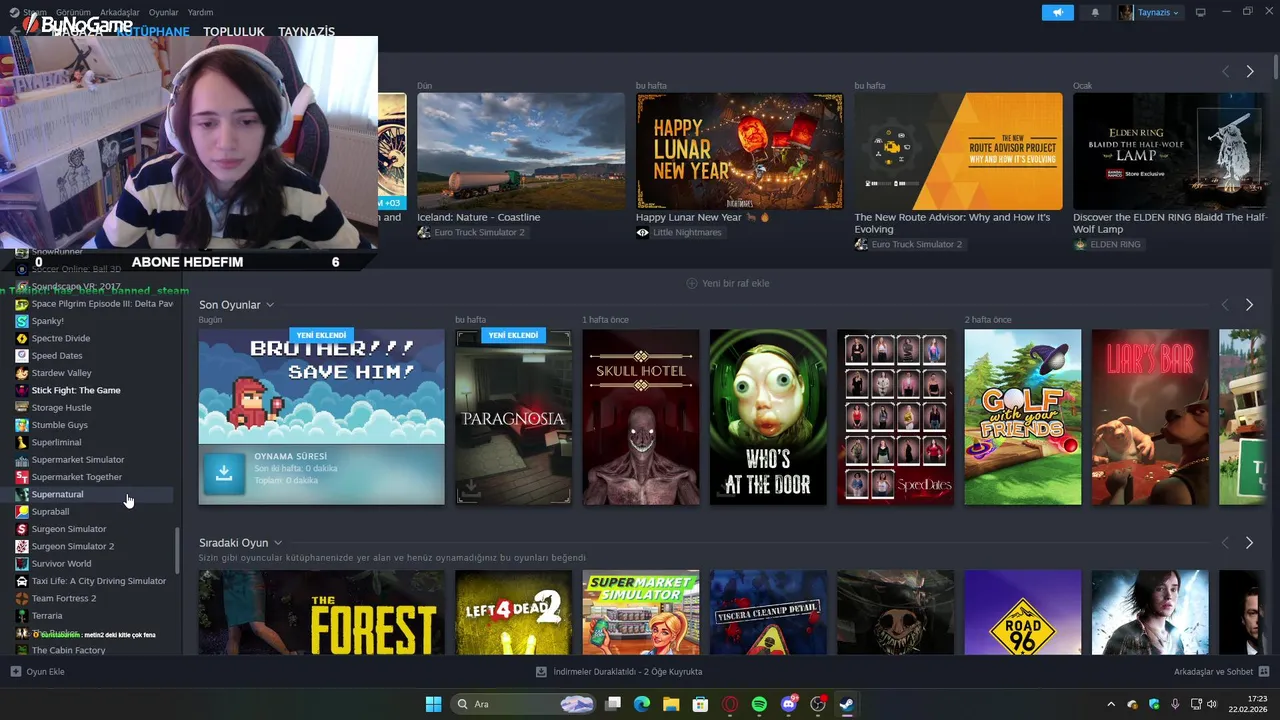Open Windows Start menu
The width and height of the screenshot is (1280, 720).
point(434,704)
